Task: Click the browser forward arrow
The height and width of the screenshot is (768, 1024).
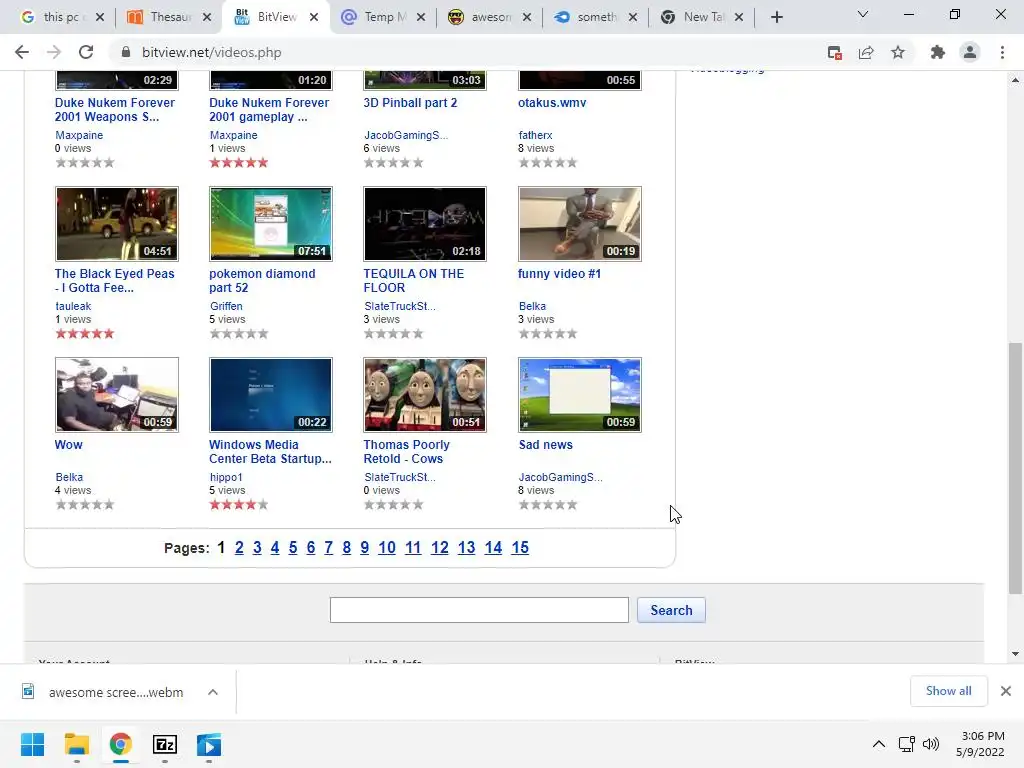Action: click(x=54, y=52)
